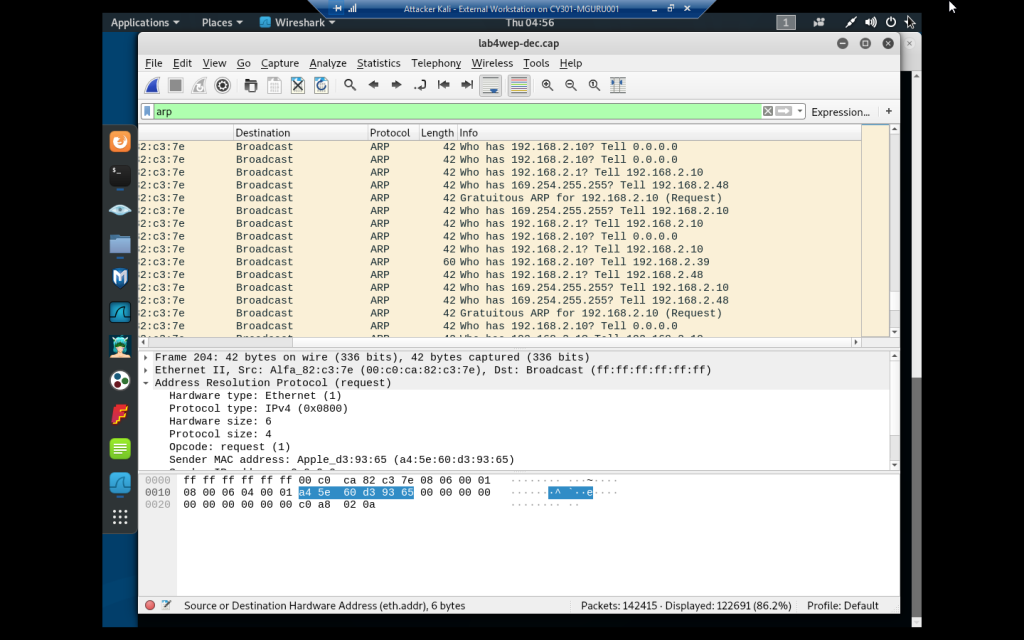
Task: Launch Firefox from the dock
Action: pyautogui.click(x=120, y=142)
